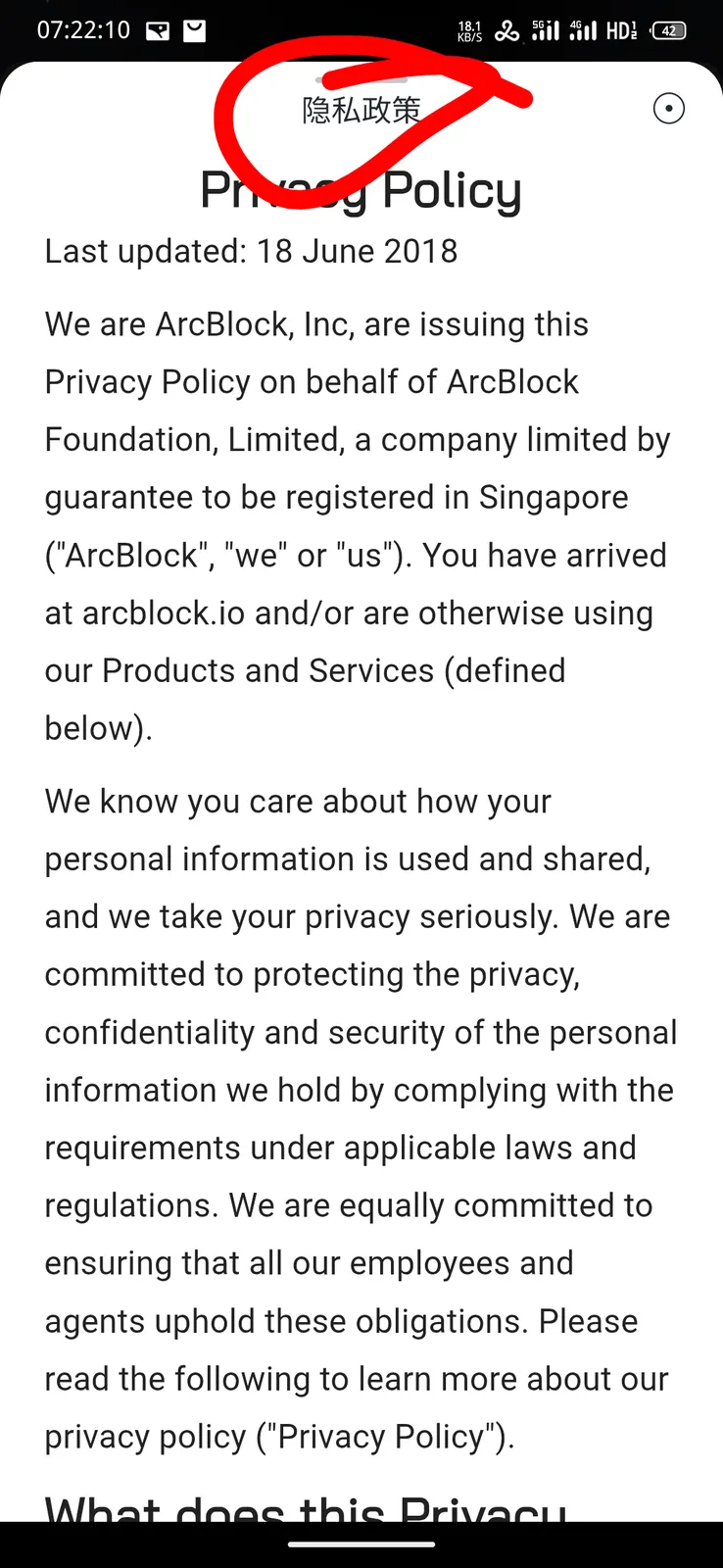
Task: Tap the three-circle share status icon
Action: 506,31
